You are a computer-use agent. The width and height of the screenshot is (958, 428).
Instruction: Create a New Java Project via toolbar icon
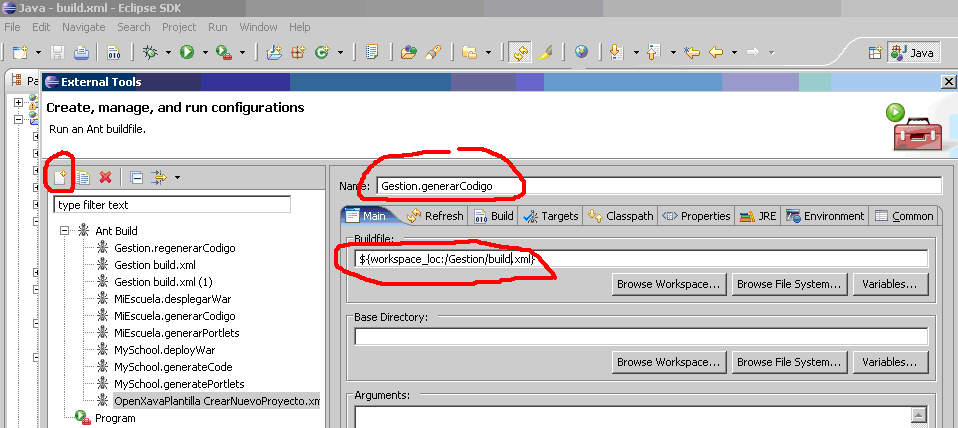(x=274, y=53)
